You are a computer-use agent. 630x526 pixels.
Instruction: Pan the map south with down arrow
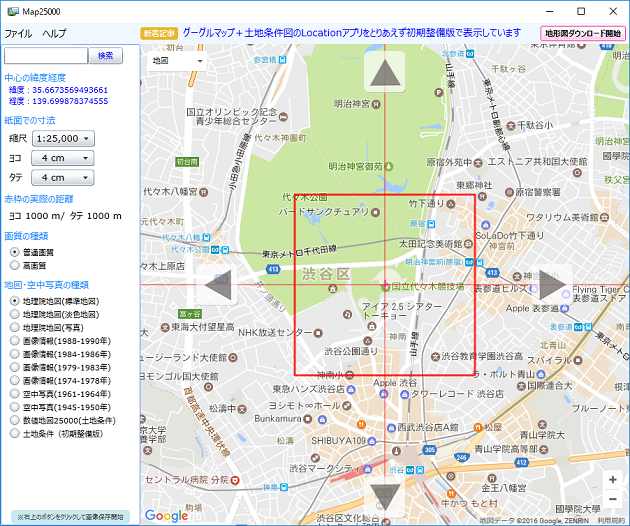385,497
